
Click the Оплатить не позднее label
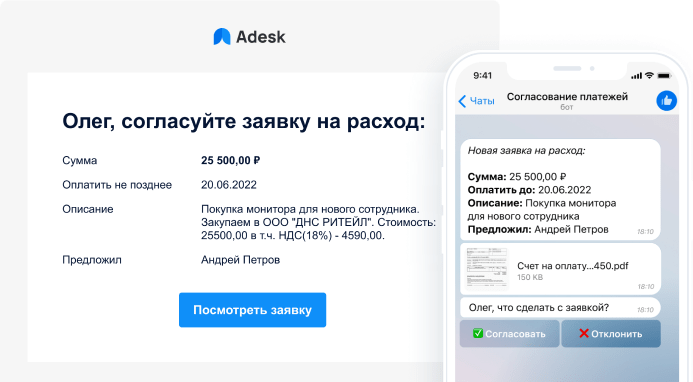[x=117, y=185]
